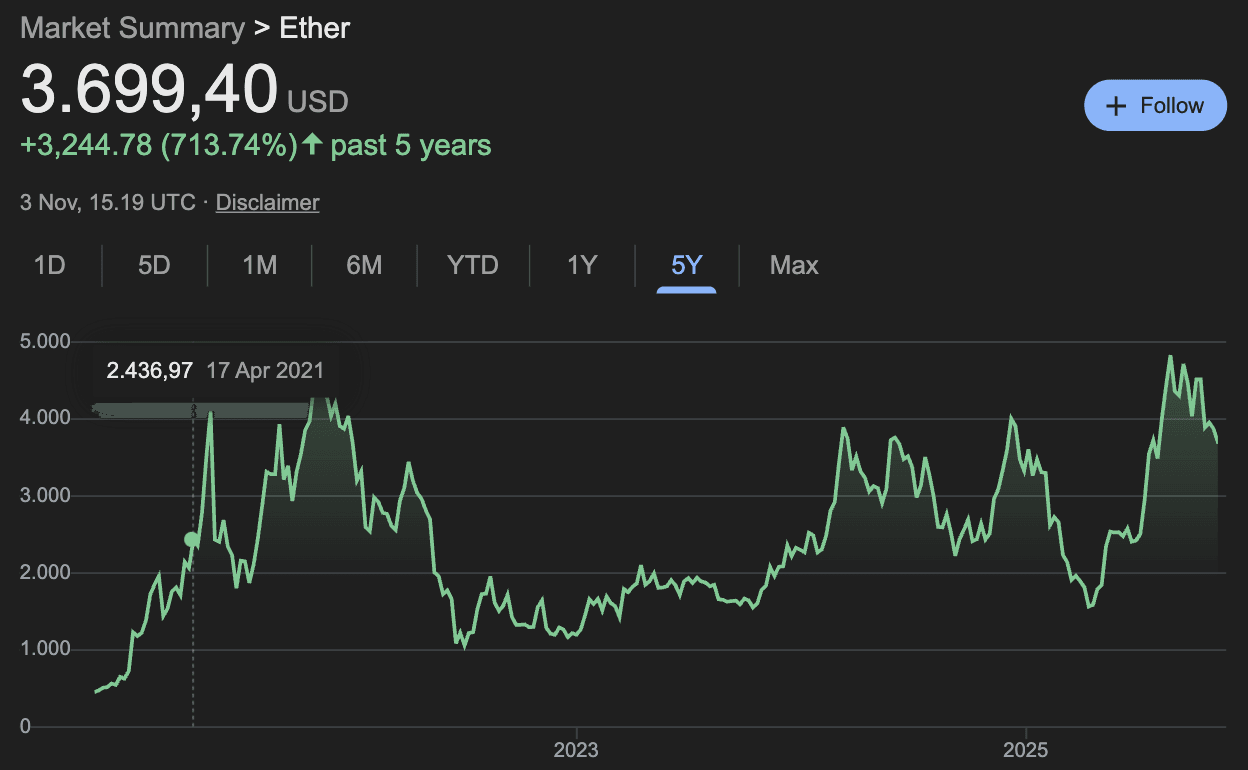Show the 1M price chart
The height and width of the screenshot is (770, 1248).
259,265
